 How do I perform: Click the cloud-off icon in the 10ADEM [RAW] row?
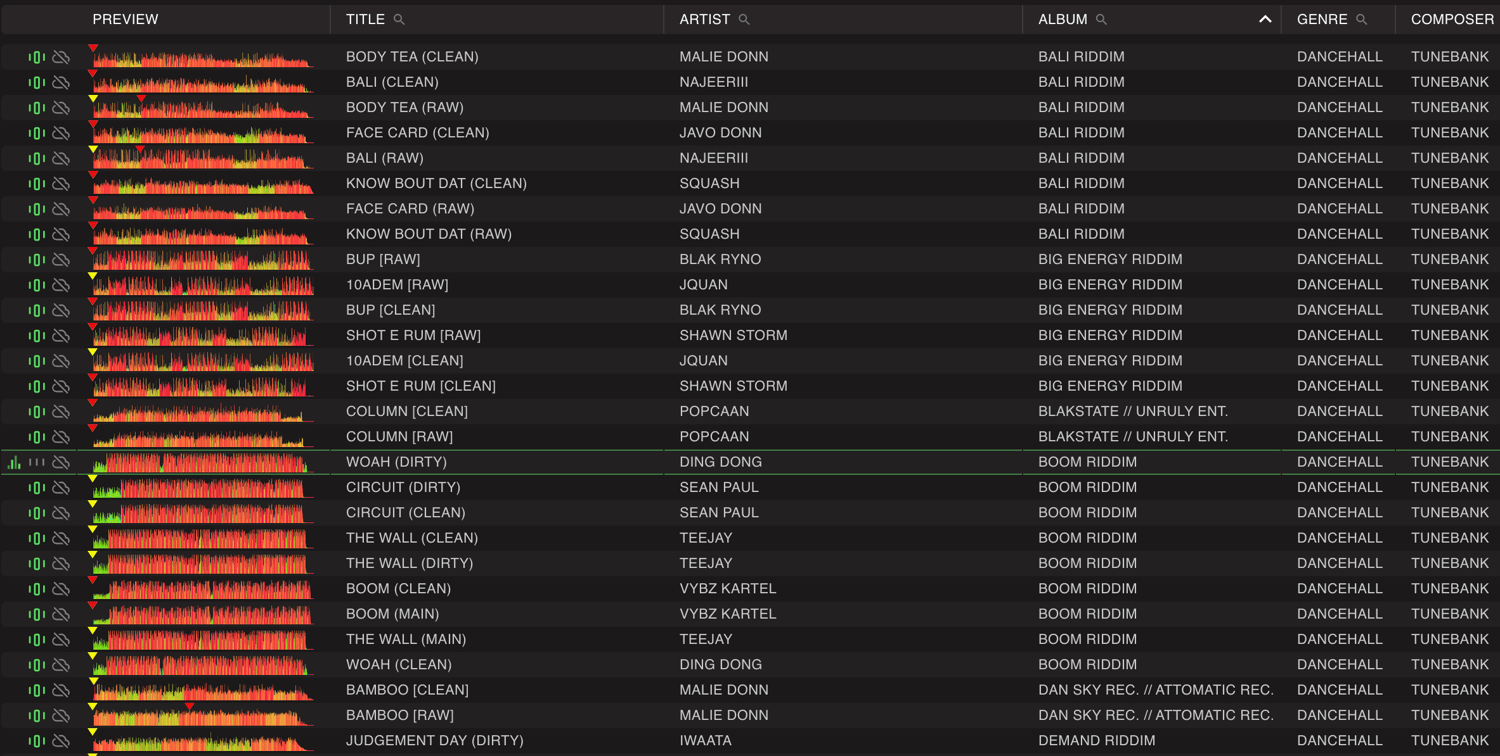click(61, 285)
